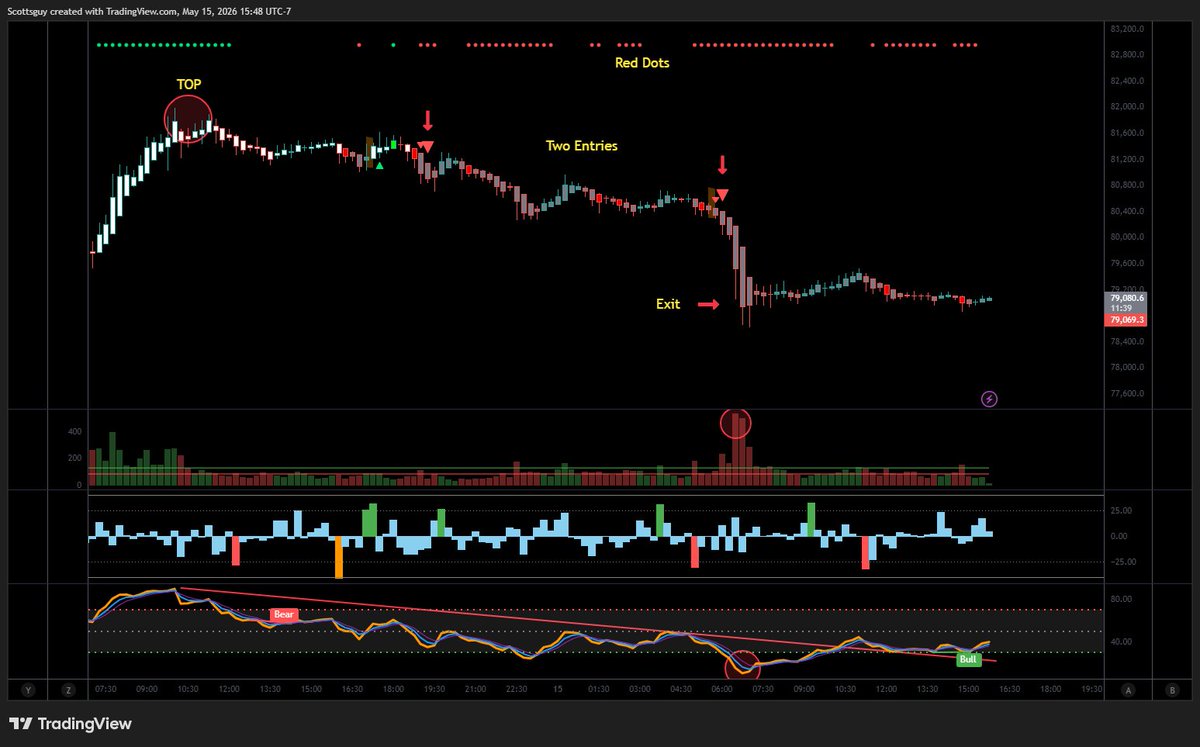Select the orange bar in the histogram pane
Image resolution: width=1200 pixels, height=747 pixels.
click(x=339, y=557)
